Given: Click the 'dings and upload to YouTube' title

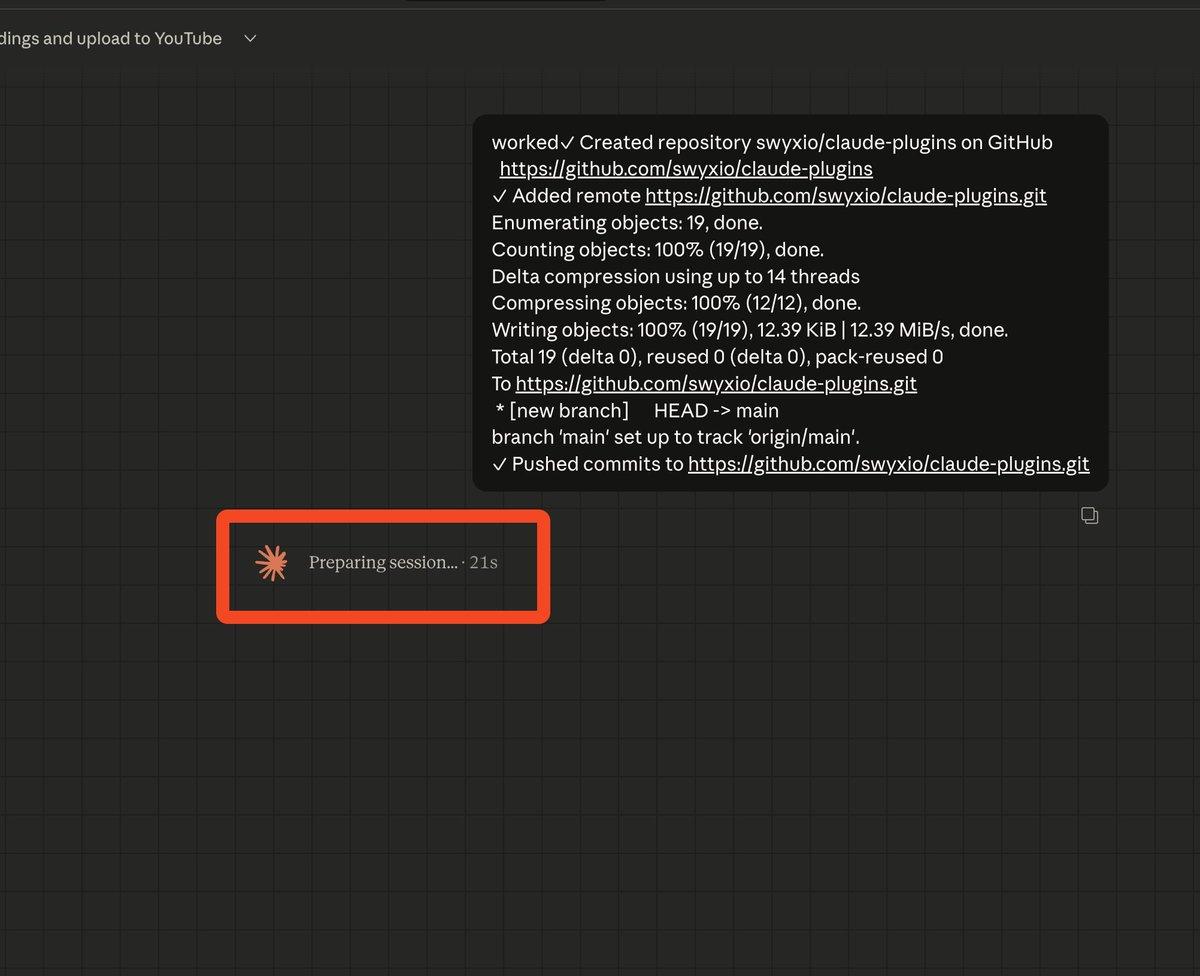Looking at the screenshot, I should [110, 38].
